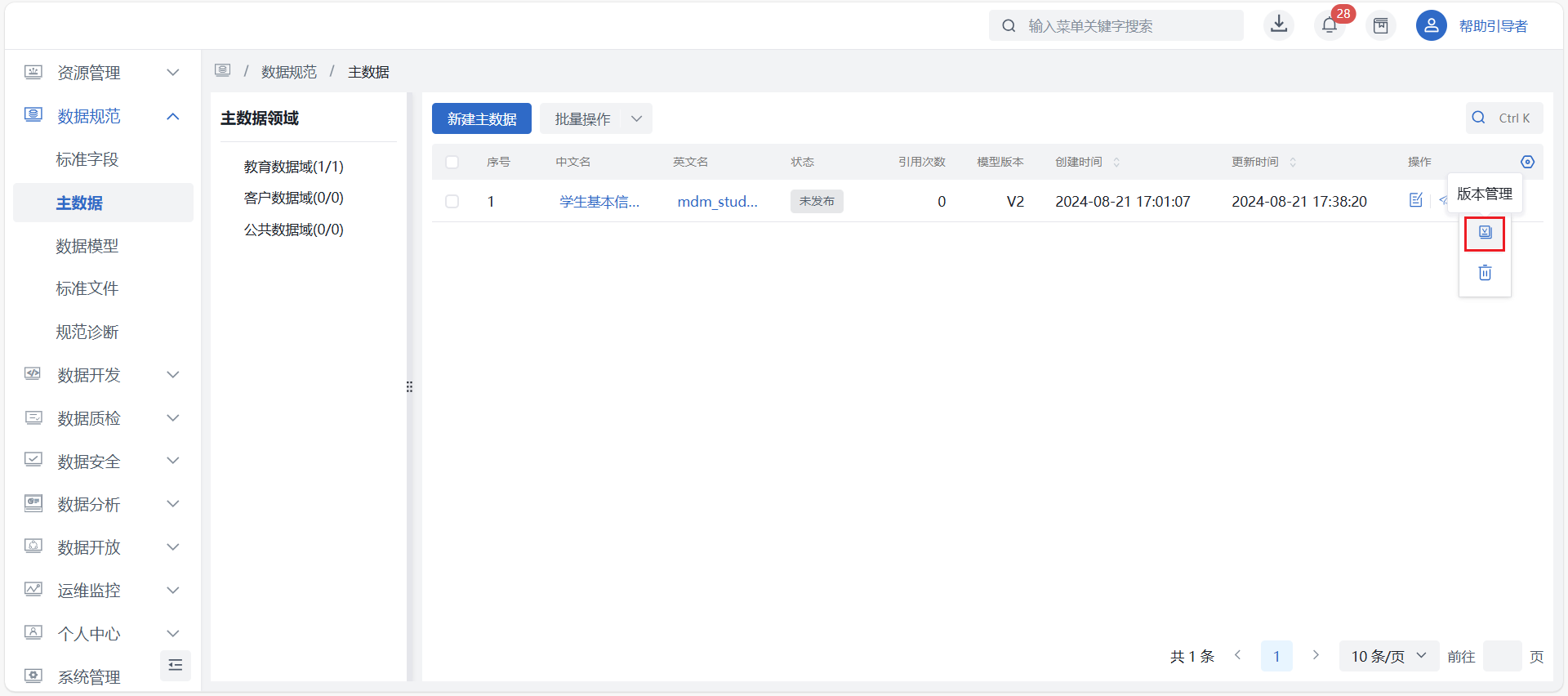Open the notification bell
This screenshot has width=1568, height=696.
(x=1330, y=25)
